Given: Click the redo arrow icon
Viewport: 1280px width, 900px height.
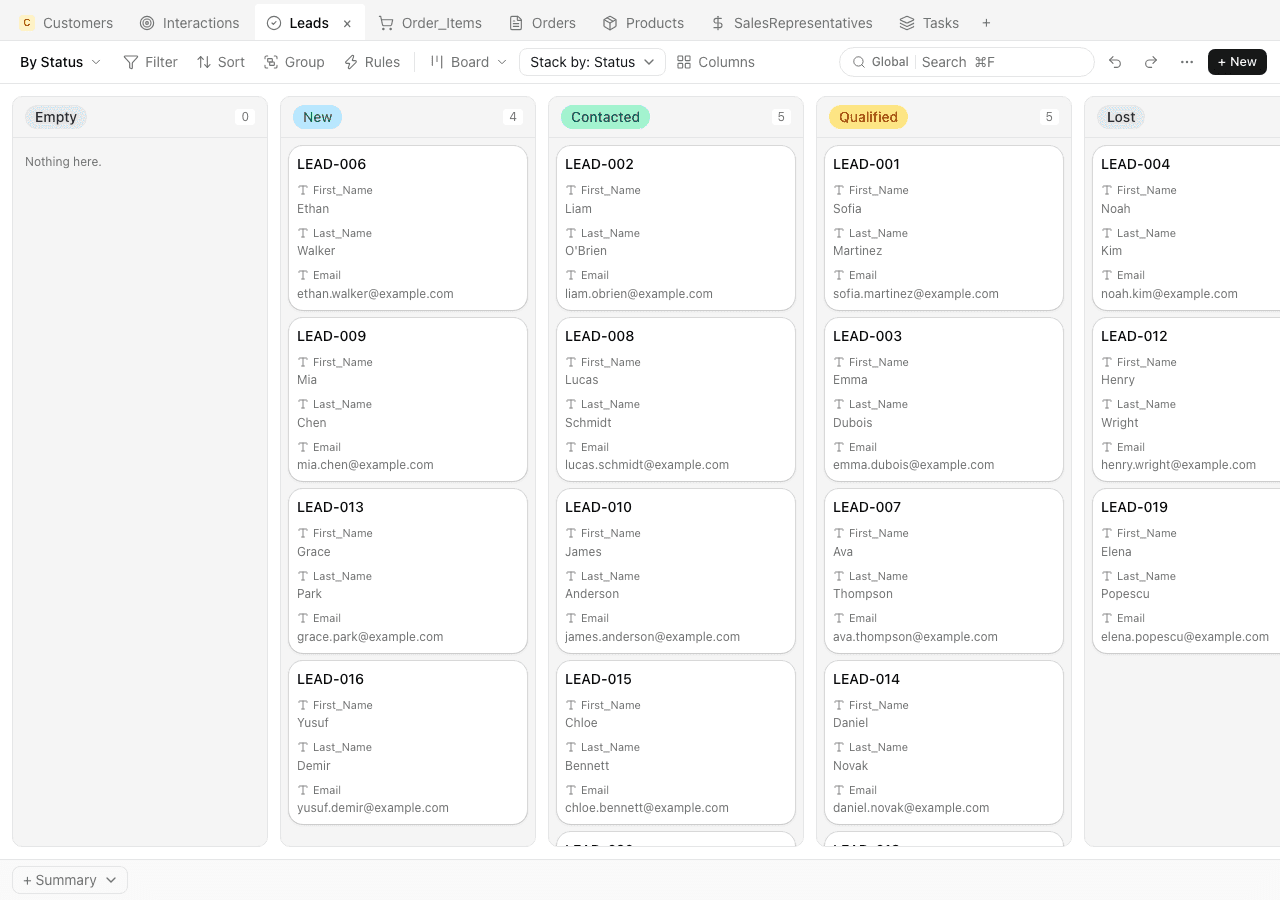Looking at the screenshot, I should tap(1151, 62).
